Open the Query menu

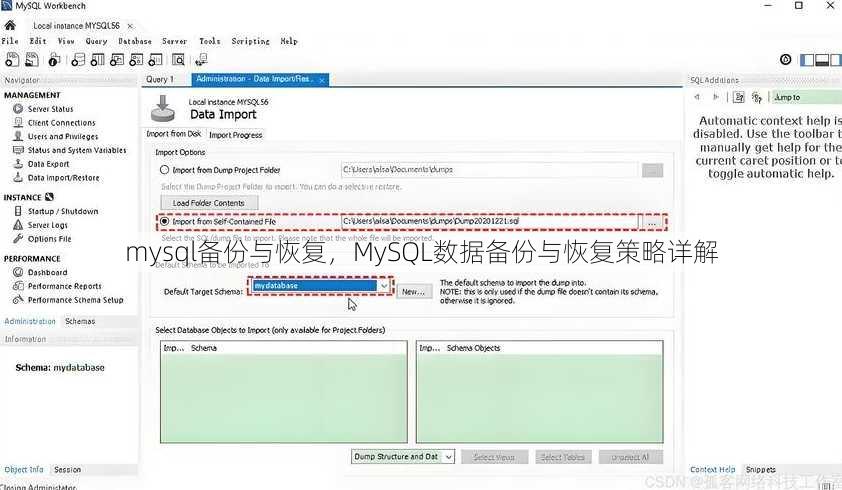tap(97, 41)
